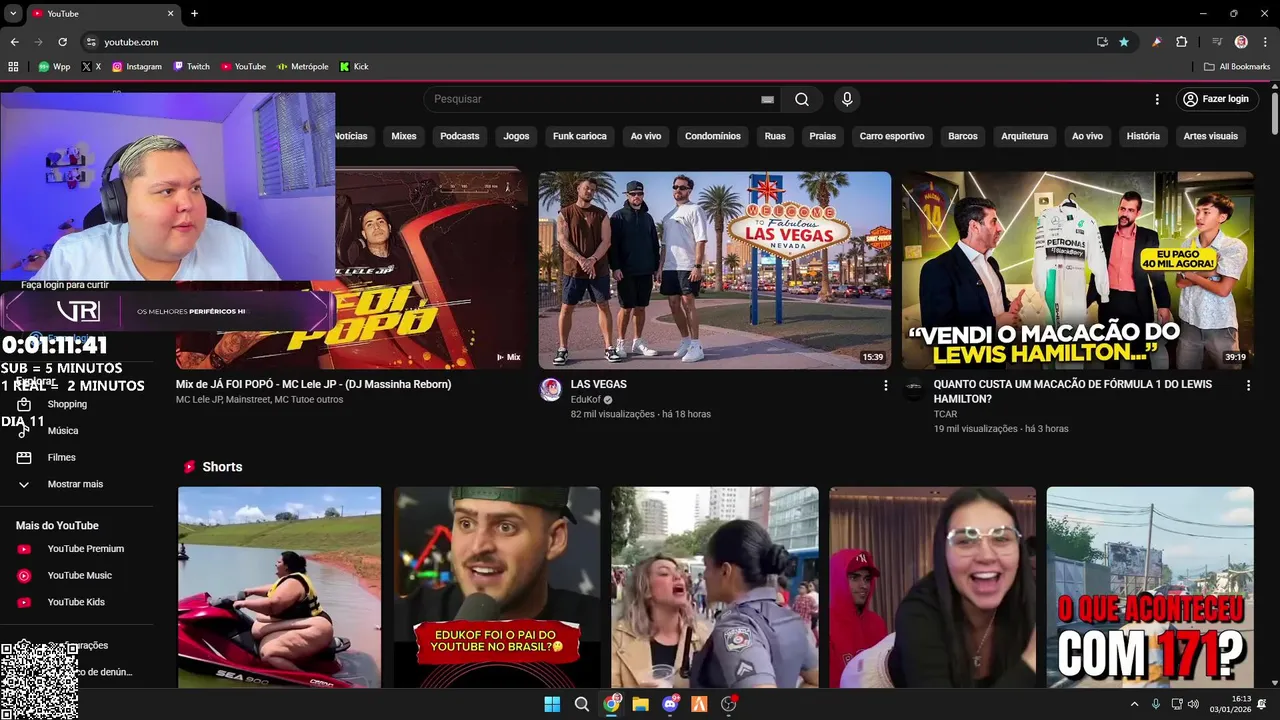Open the Windows Start menu
The image size is (1280, 720).
tap(552, 704)
